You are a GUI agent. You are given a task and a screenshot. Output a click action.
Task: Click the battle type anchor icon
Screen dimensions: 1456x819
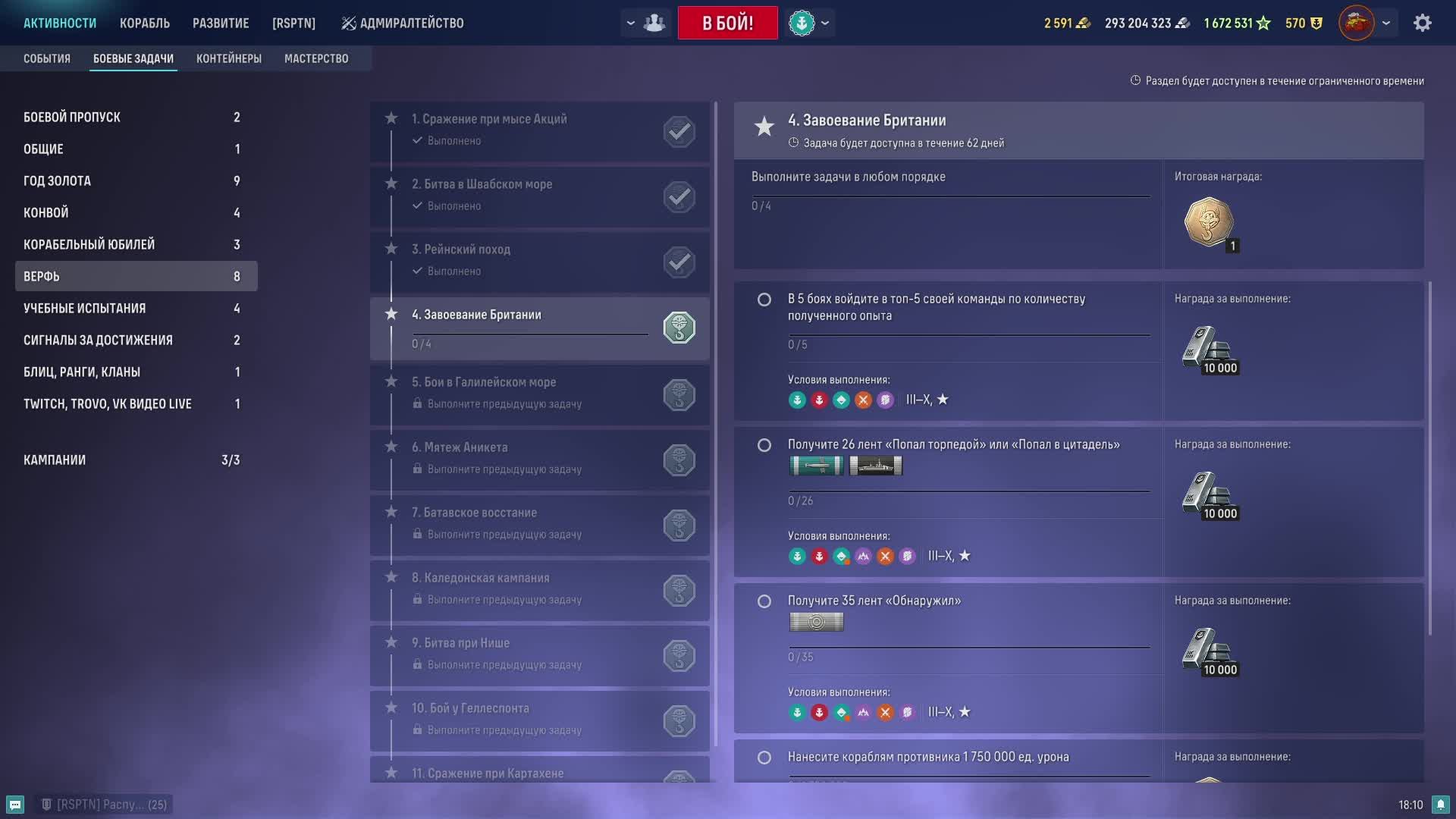tap(802, 23)
